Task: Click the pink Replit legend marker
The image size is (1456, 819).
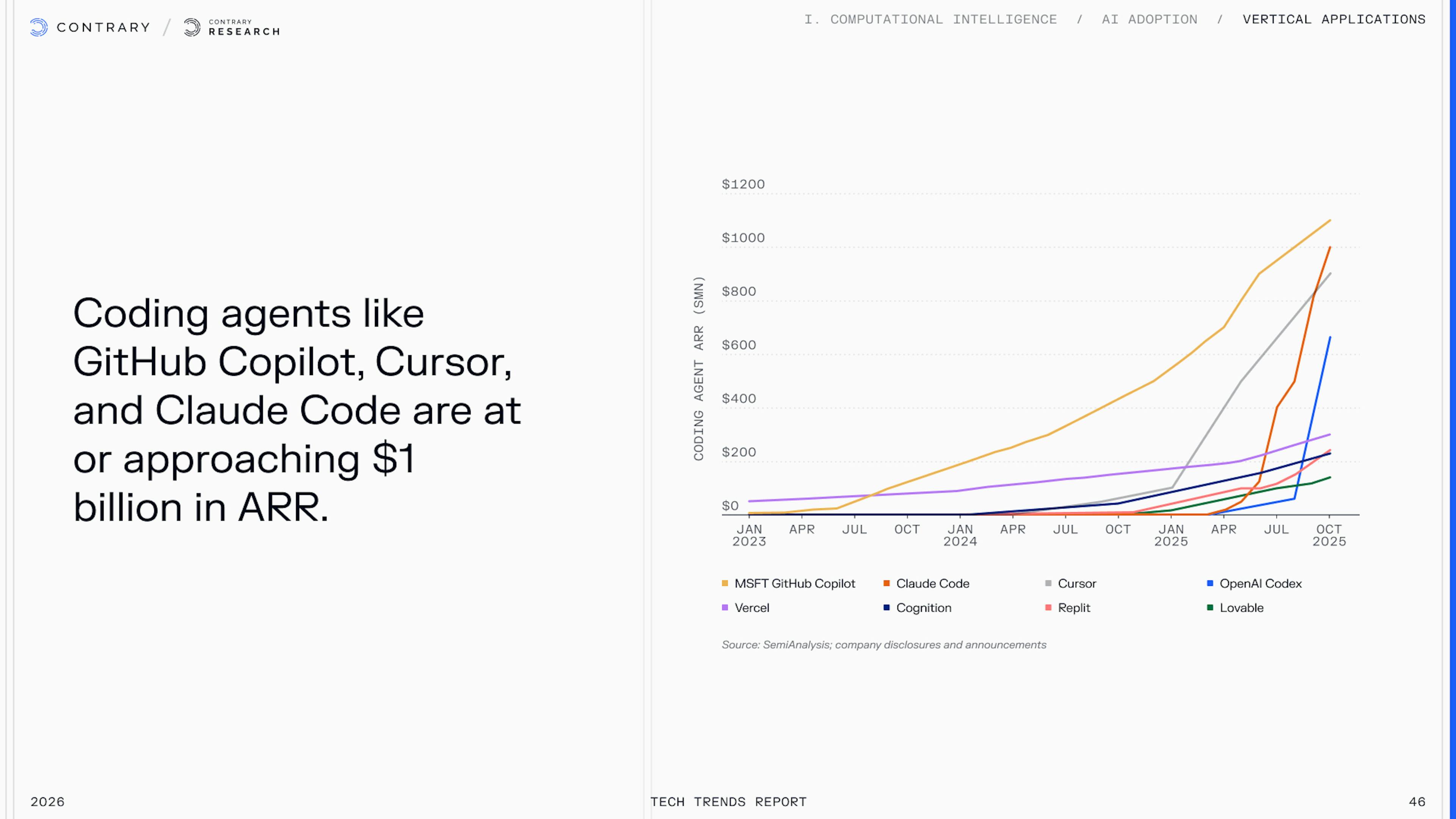Action: pos(1048,607)
